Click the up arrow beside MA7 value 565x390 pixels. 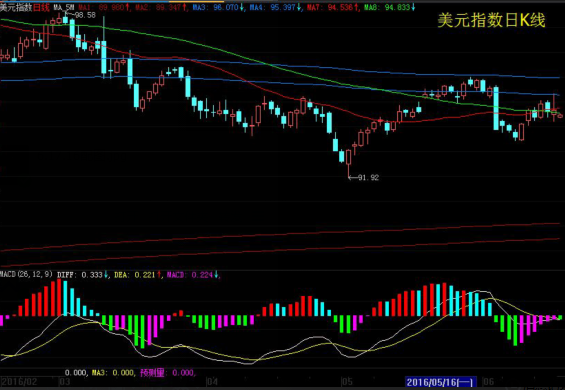pos(356,7)
